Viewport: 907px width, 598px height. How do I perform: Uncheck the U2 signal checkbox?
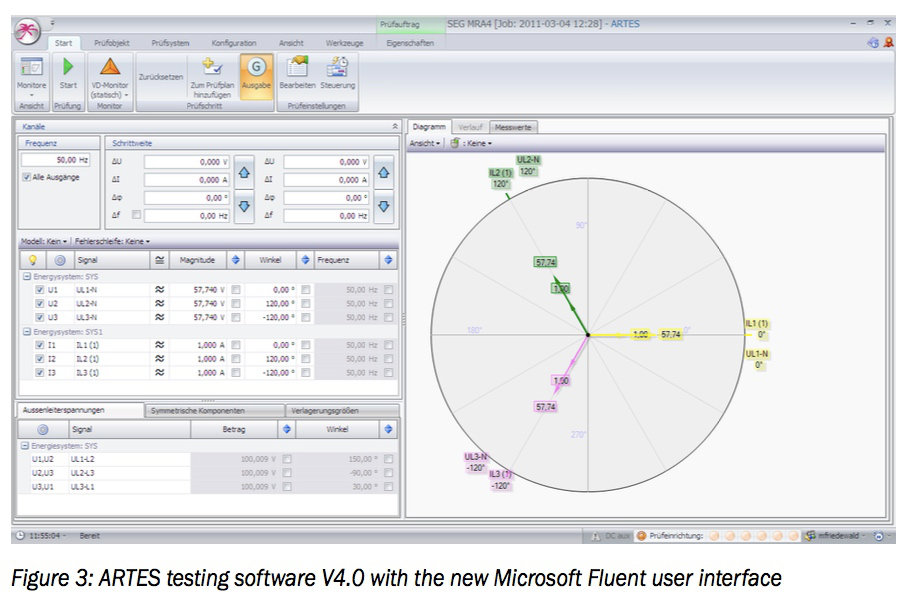[39, 303]
